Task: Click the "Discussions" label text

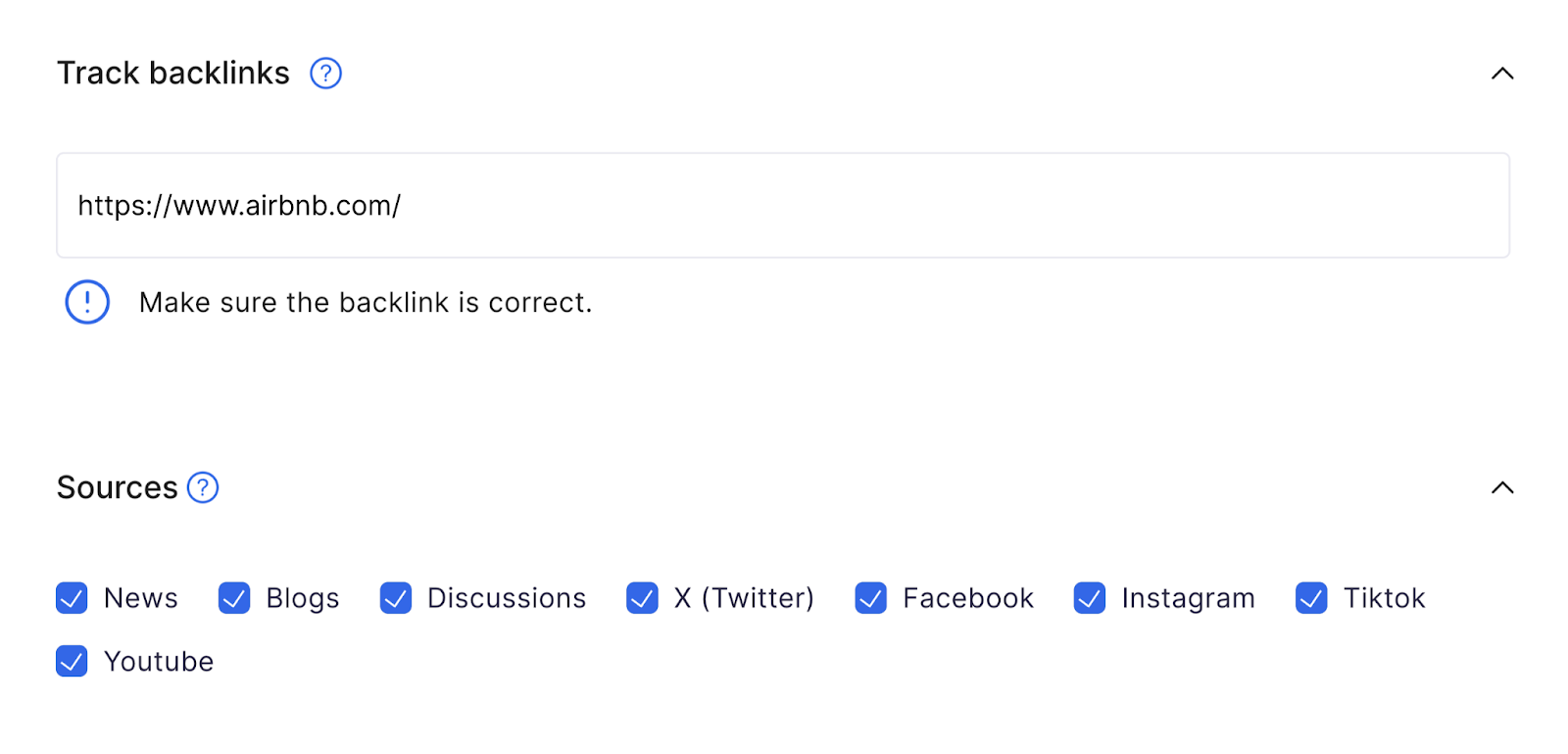Action: pos(507,598)
